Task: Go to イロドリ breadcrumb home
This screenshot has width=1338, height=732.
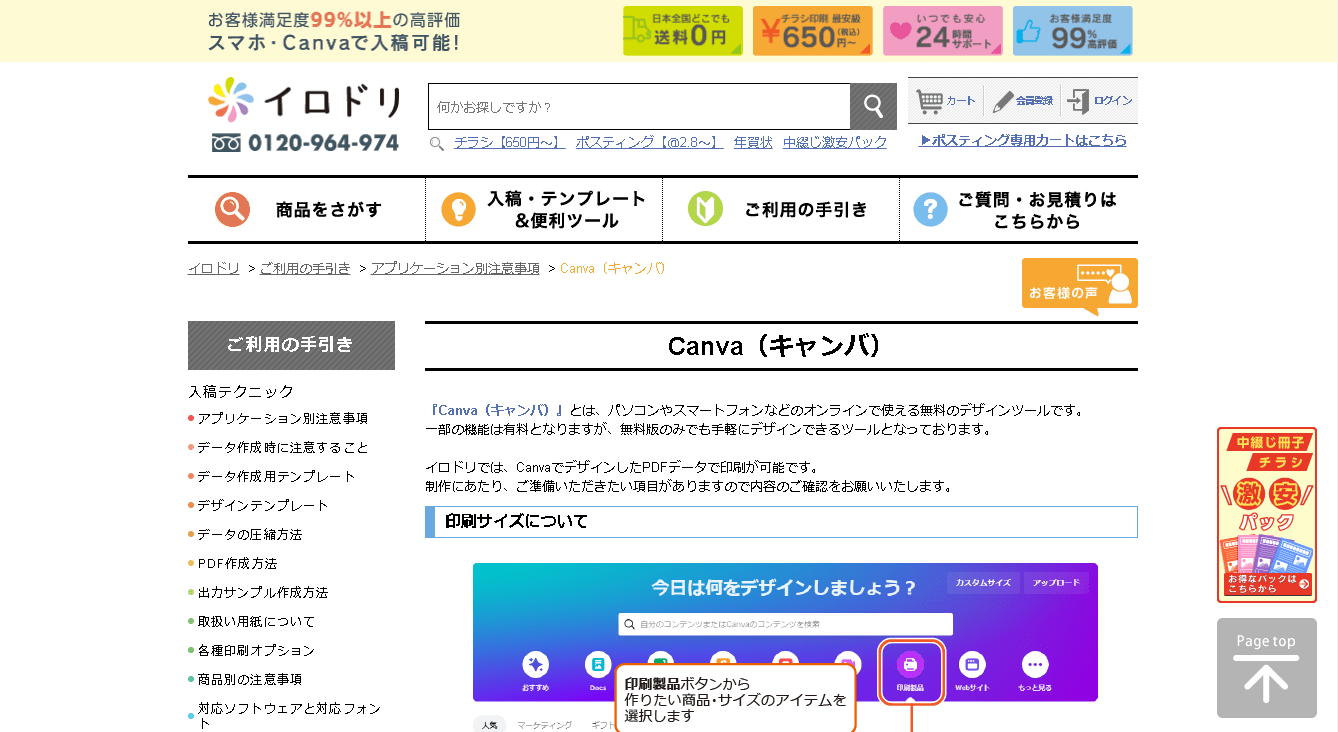Action: pos(214,268)
